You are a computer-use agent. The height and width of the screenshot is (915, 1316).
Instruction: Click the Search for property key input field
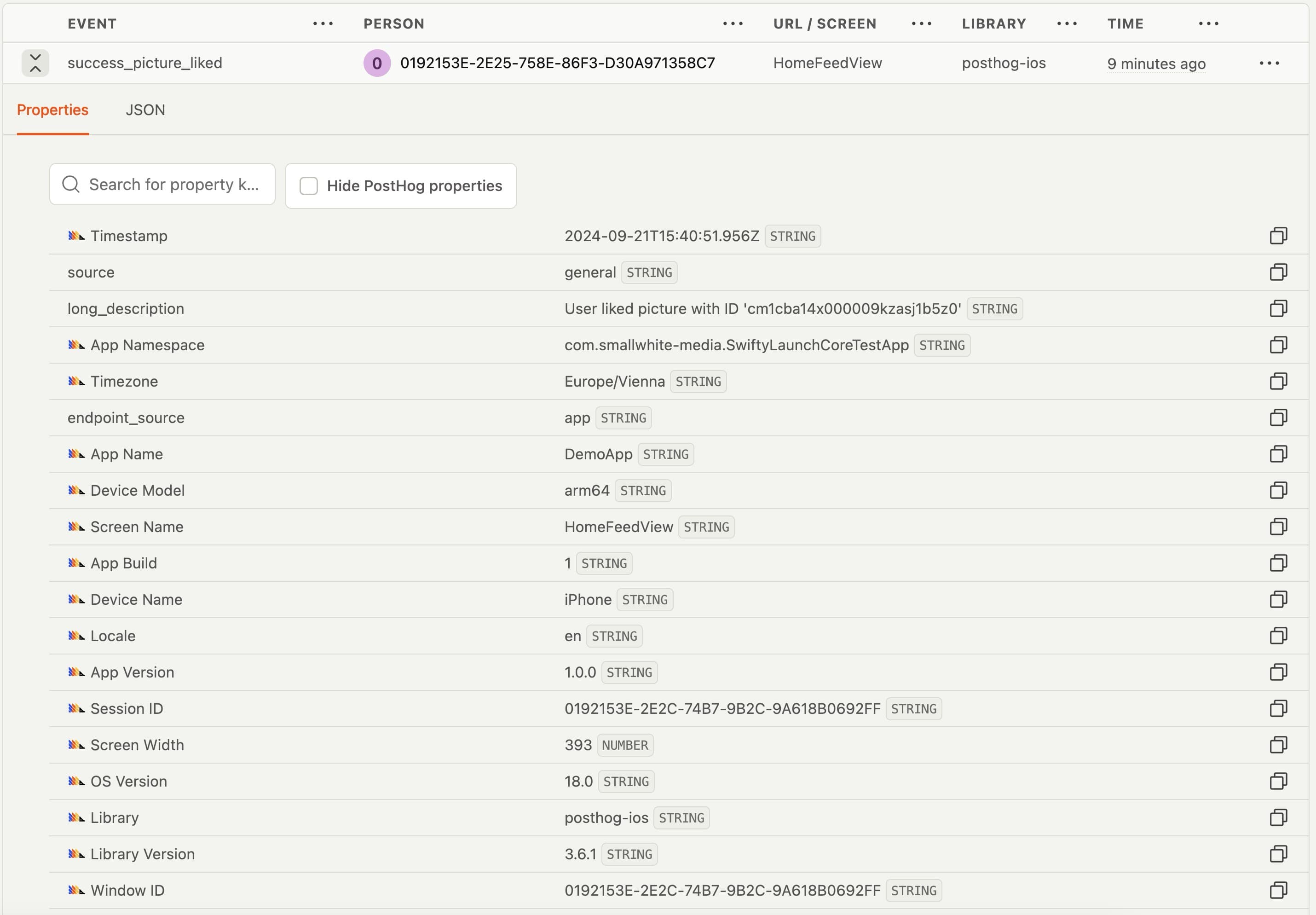pos(163,186)
